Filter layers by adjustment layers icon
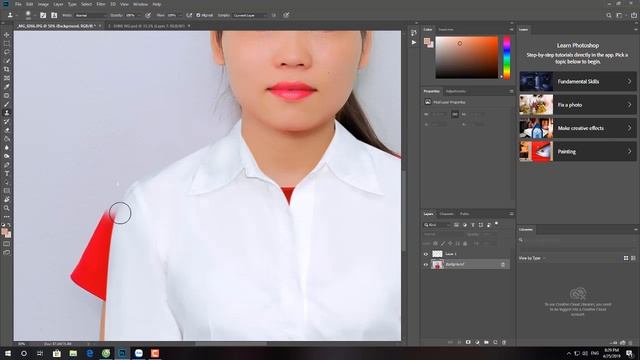The image size is (640, 360). pos(464,225)
